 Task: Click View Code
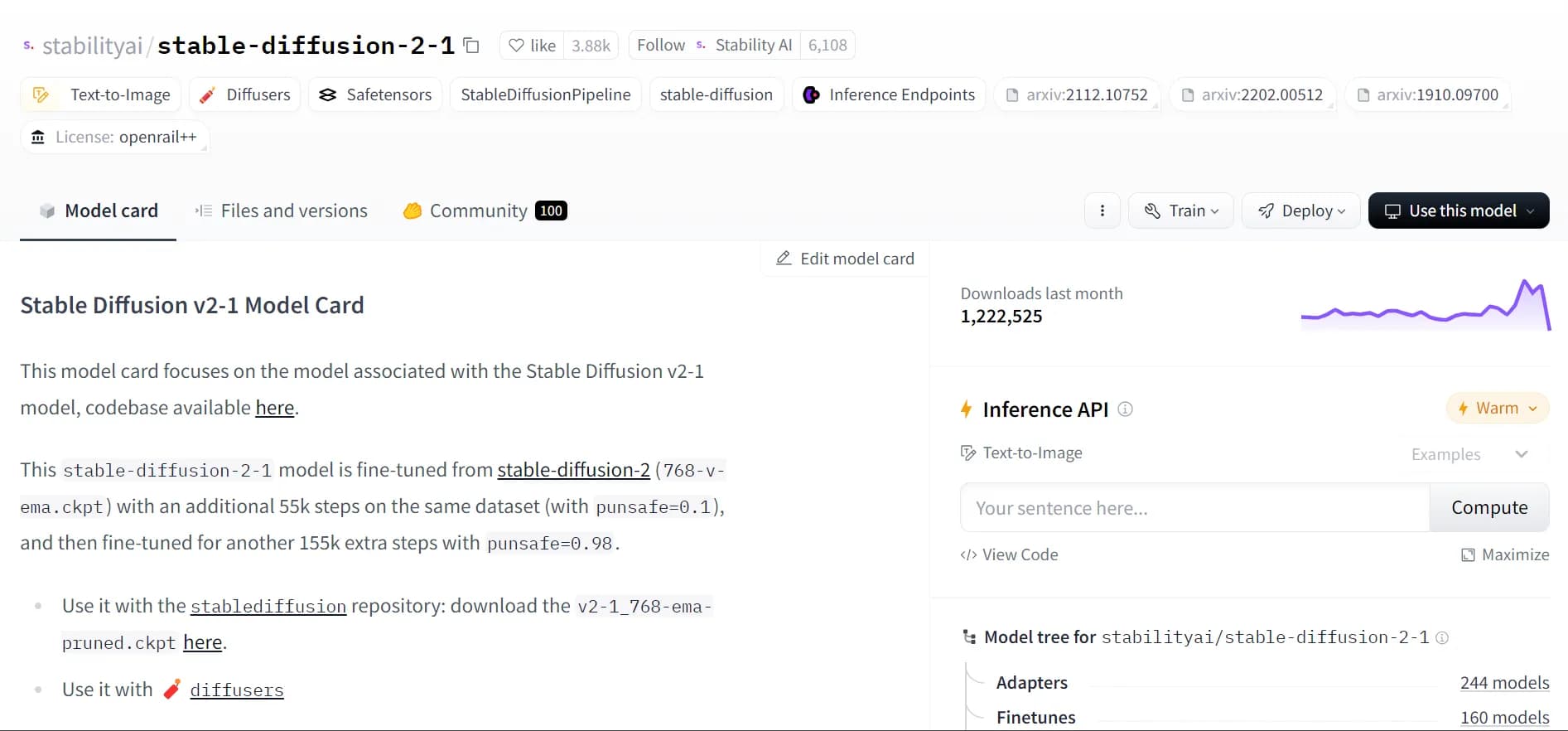[x=1009, y=554]
